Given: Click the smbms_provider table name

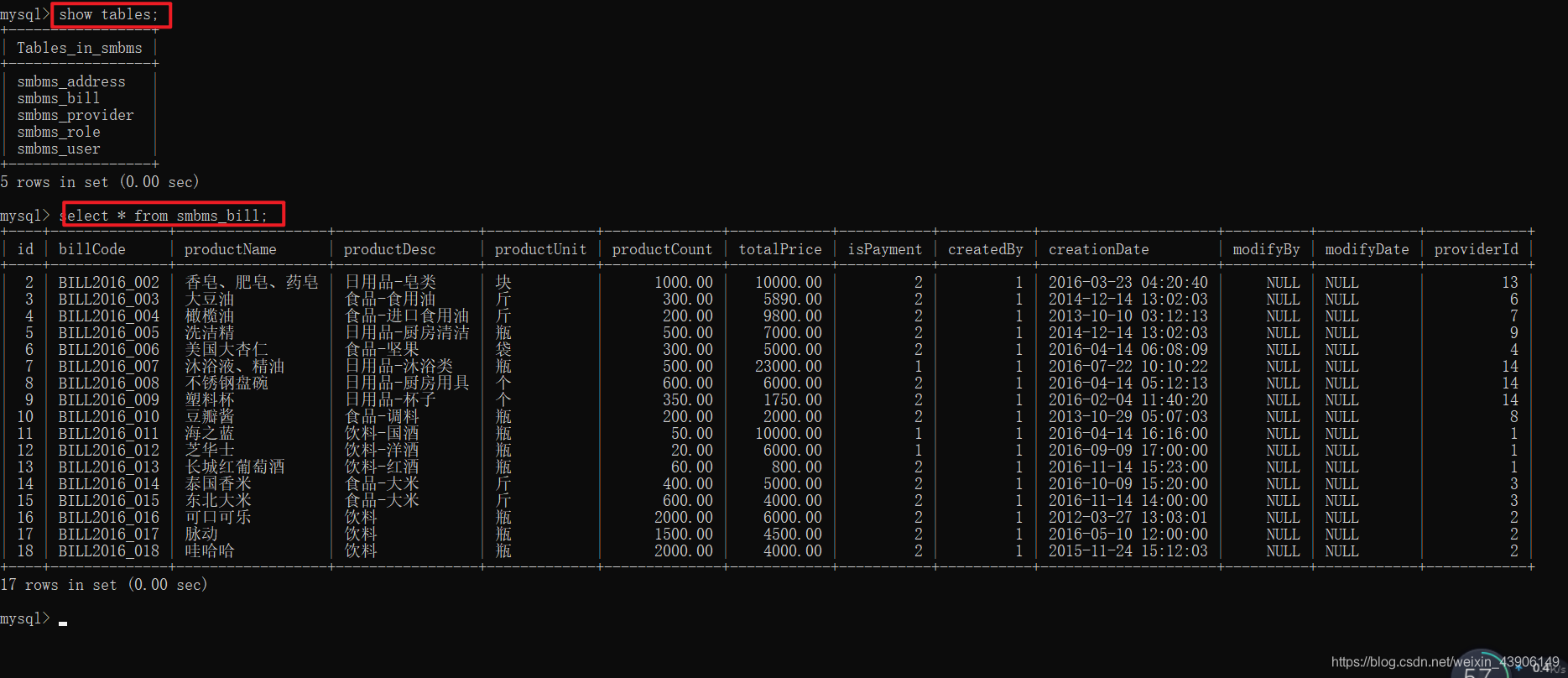Looking at the screenshot, I should (x=76, y=115).
